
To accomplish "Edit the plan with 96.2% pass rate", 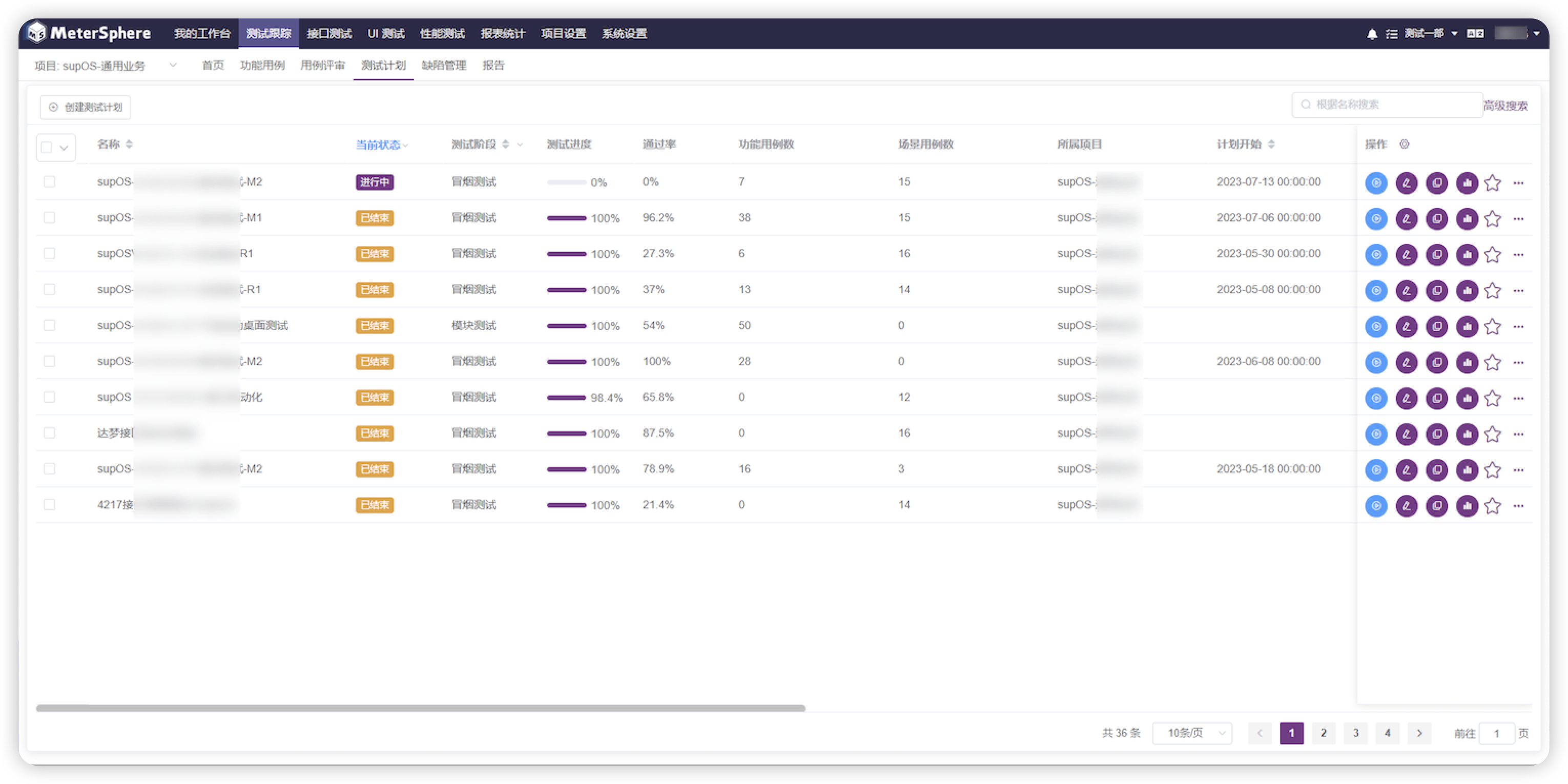I will point(1407,218).
